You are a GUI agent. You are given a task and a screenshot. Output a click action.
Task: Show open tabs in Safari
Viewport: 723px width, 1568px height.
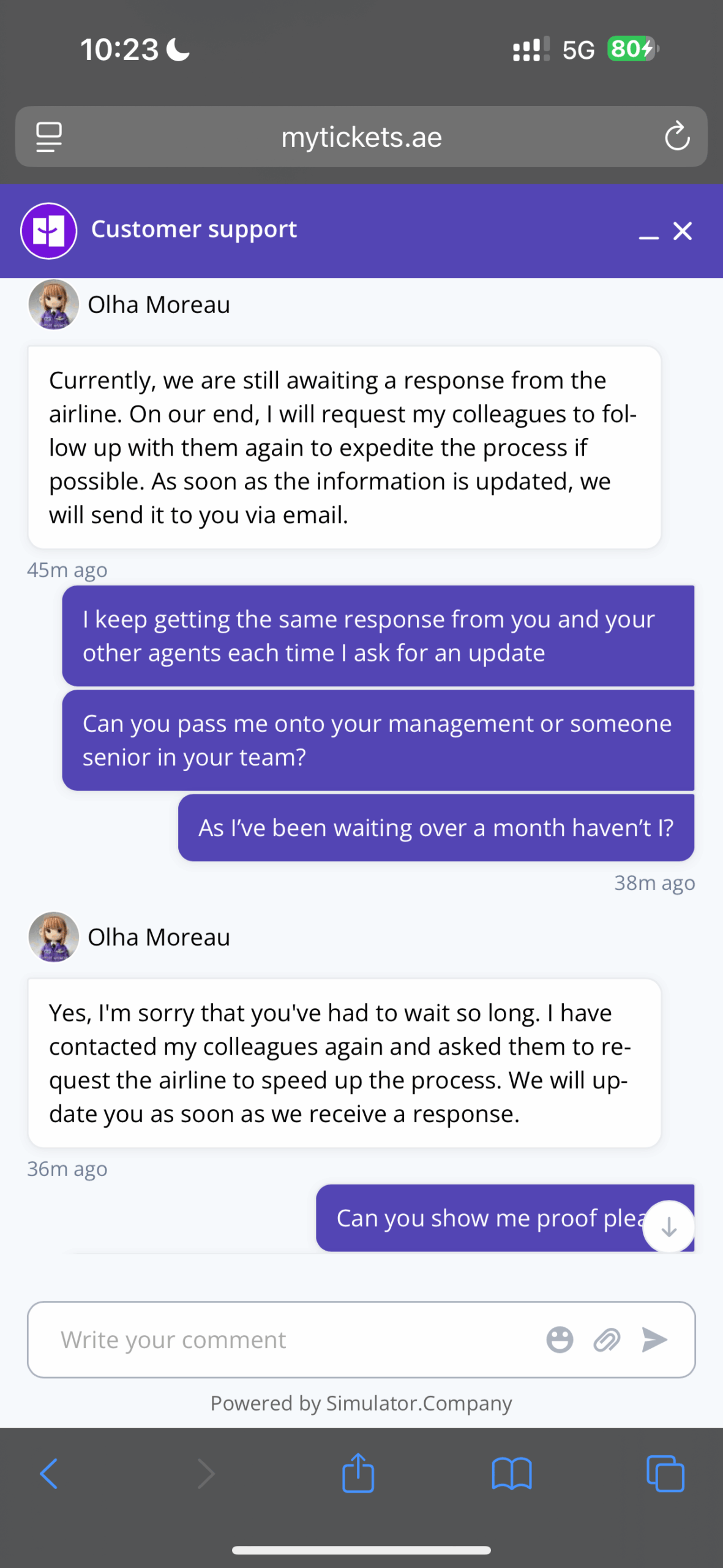click(x=665, y=1473)
